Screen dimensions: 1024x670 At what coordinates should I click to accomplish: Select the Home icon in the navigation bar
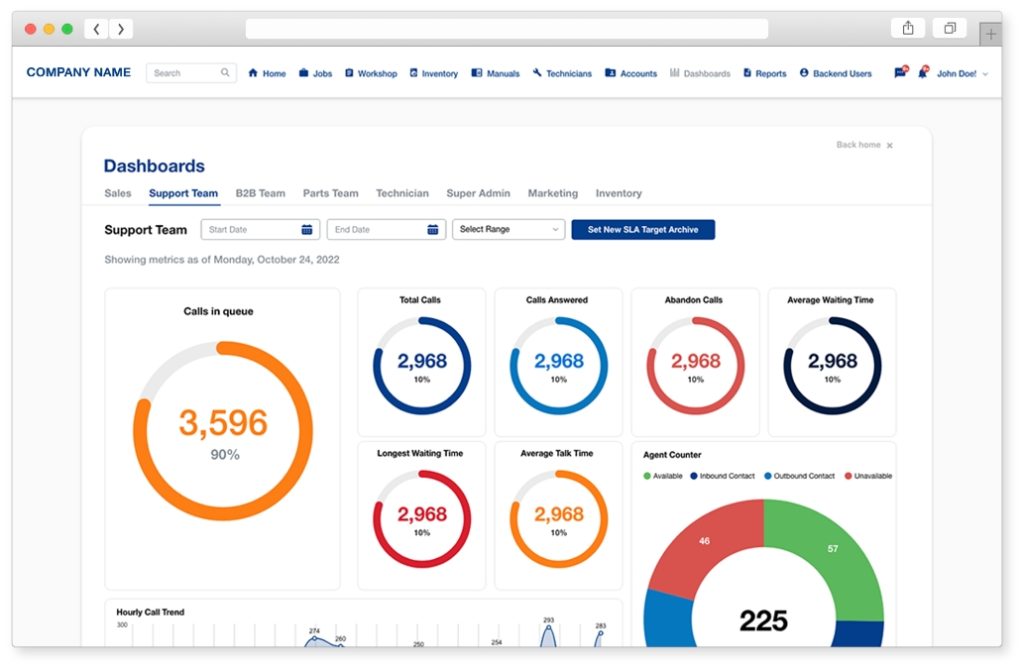(x=255, y=73)
